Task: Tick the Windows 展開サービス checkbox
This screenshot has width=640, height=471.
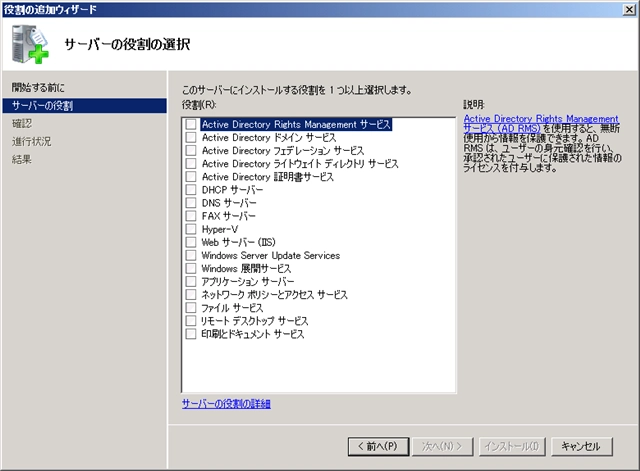Action: [x=191, y=268]
